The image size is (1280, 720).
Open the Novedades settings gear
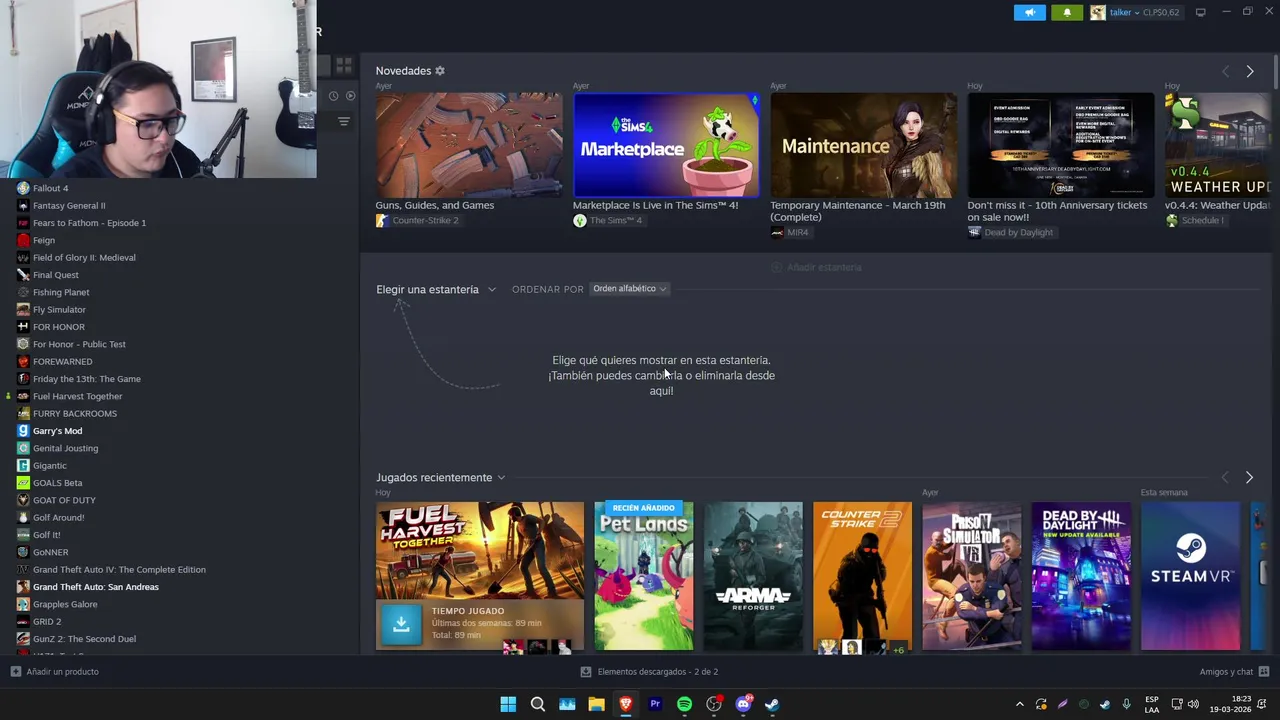tap(440, 71)
